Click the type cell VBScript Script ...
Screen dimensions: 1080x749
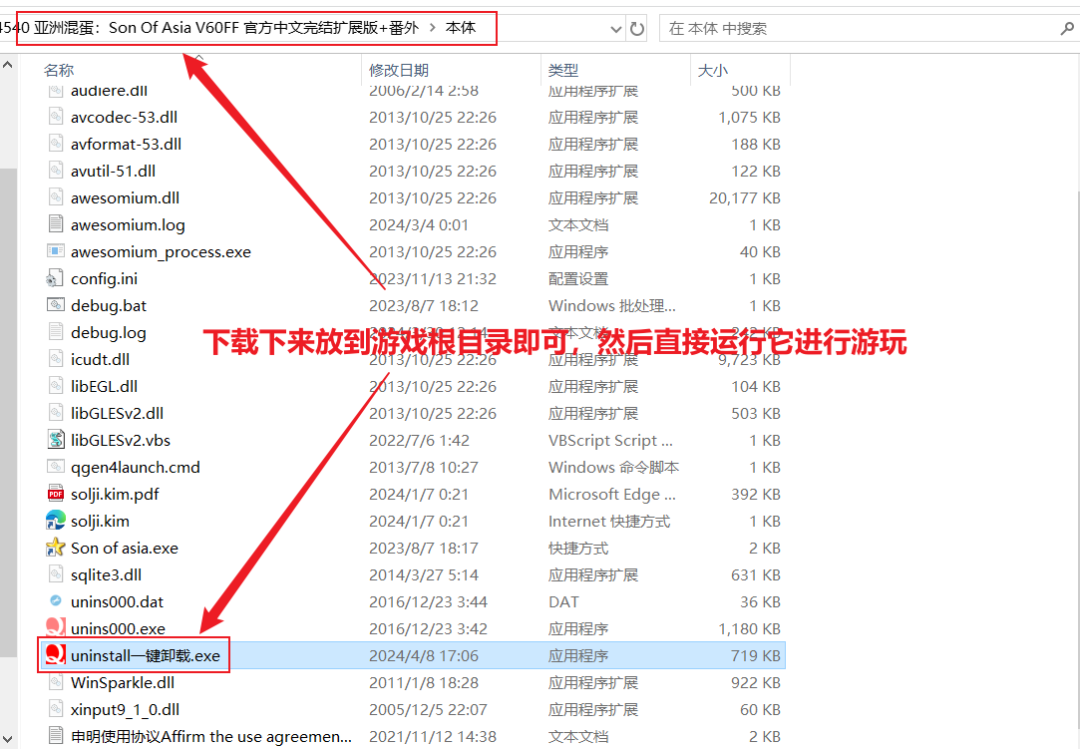pyautogui.click(x=610, y=440)
